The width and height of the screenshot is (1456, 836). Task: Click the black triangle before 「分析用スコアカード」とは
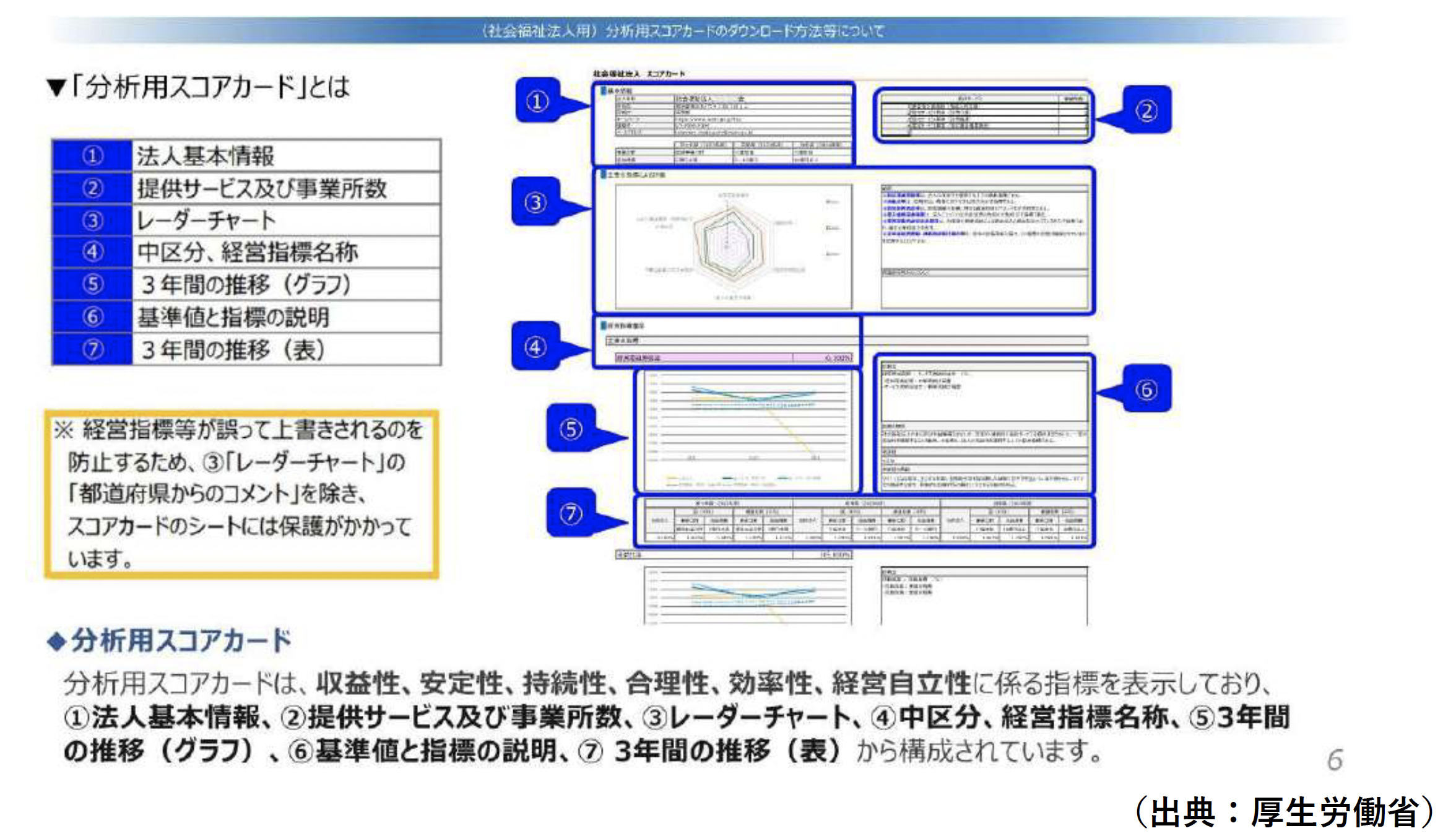(56, 87)
